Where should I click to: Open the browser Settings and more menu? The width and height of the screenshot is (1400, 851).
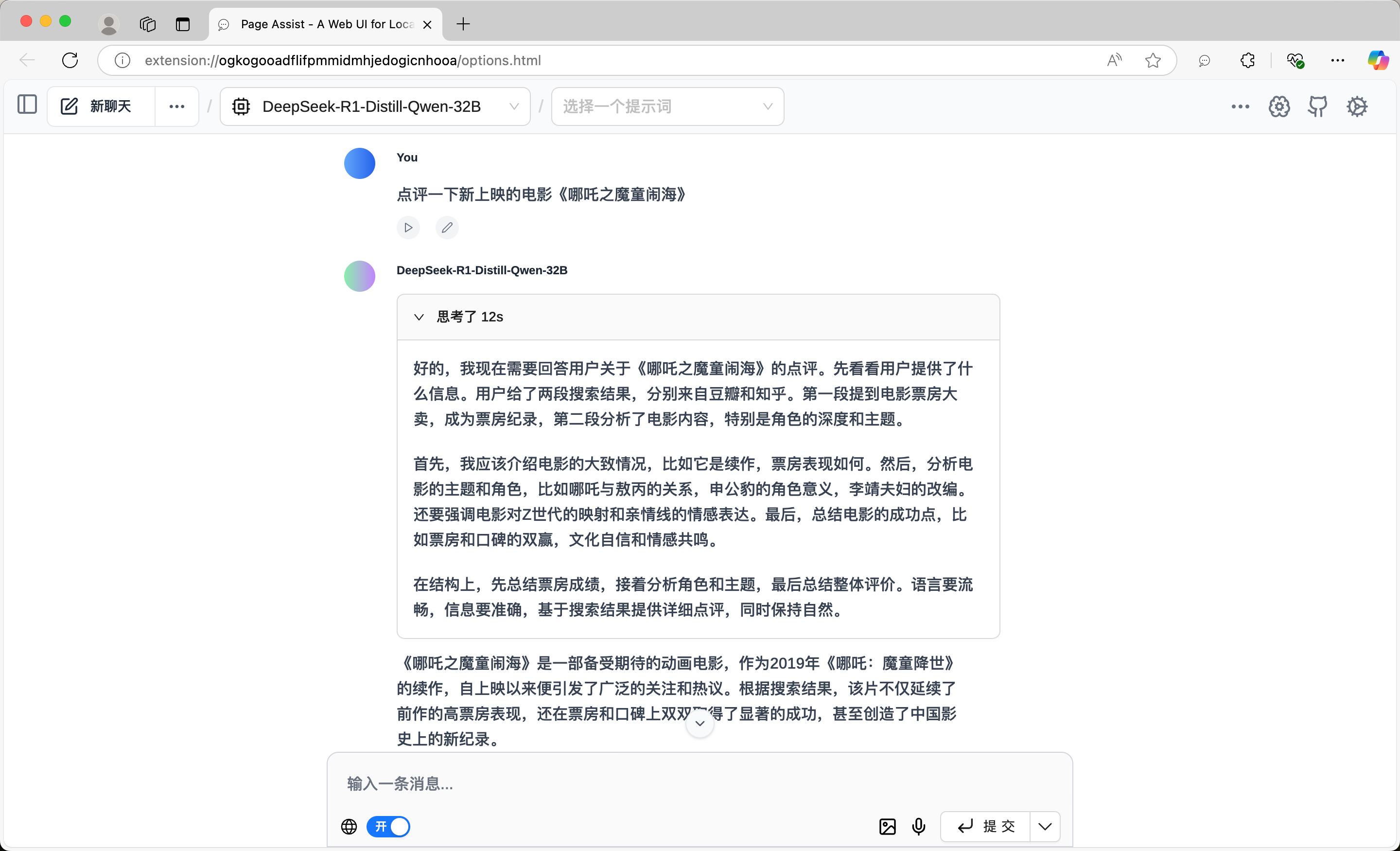point(1337,60)
